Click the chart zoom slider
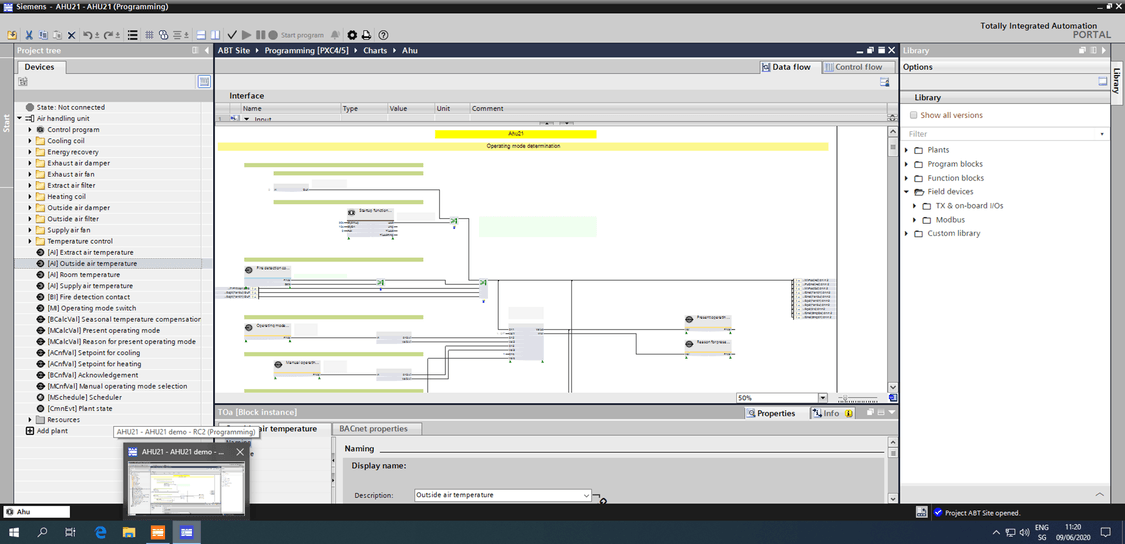 tap(857, 398)
